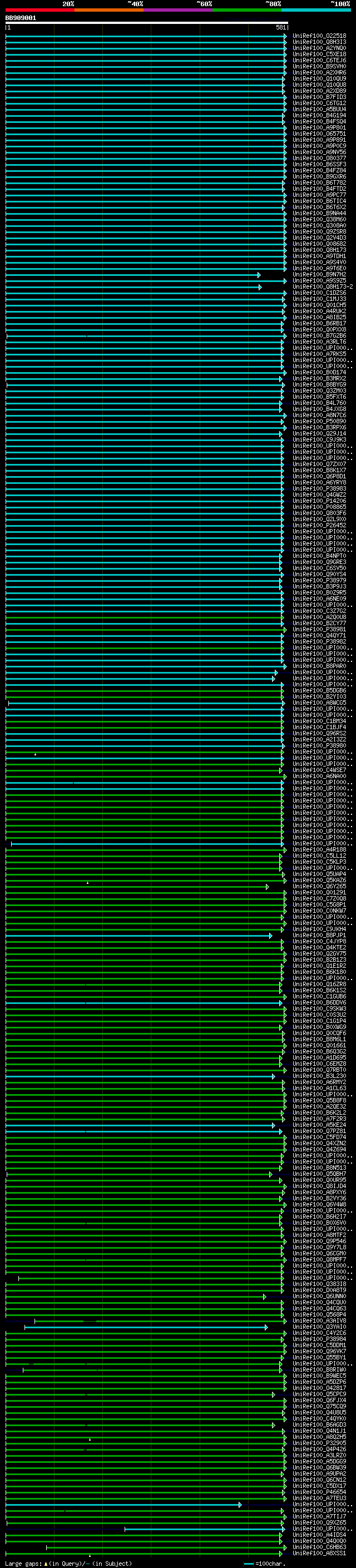Open hit UniRef100_B9SVH0
Screen dimensions: 356x1568
point(319,66)
